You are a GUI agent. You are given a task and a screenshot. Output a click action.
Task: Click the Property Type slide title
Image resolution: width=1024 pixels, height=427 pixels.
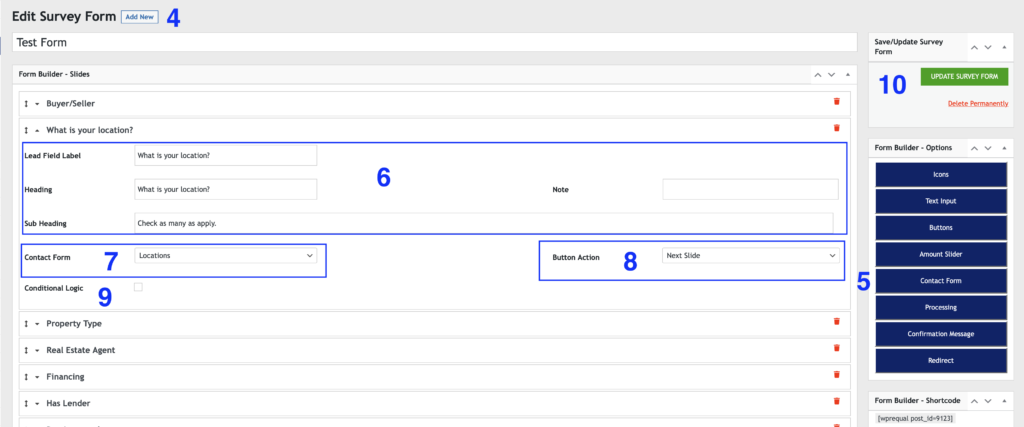click(74, 323)
